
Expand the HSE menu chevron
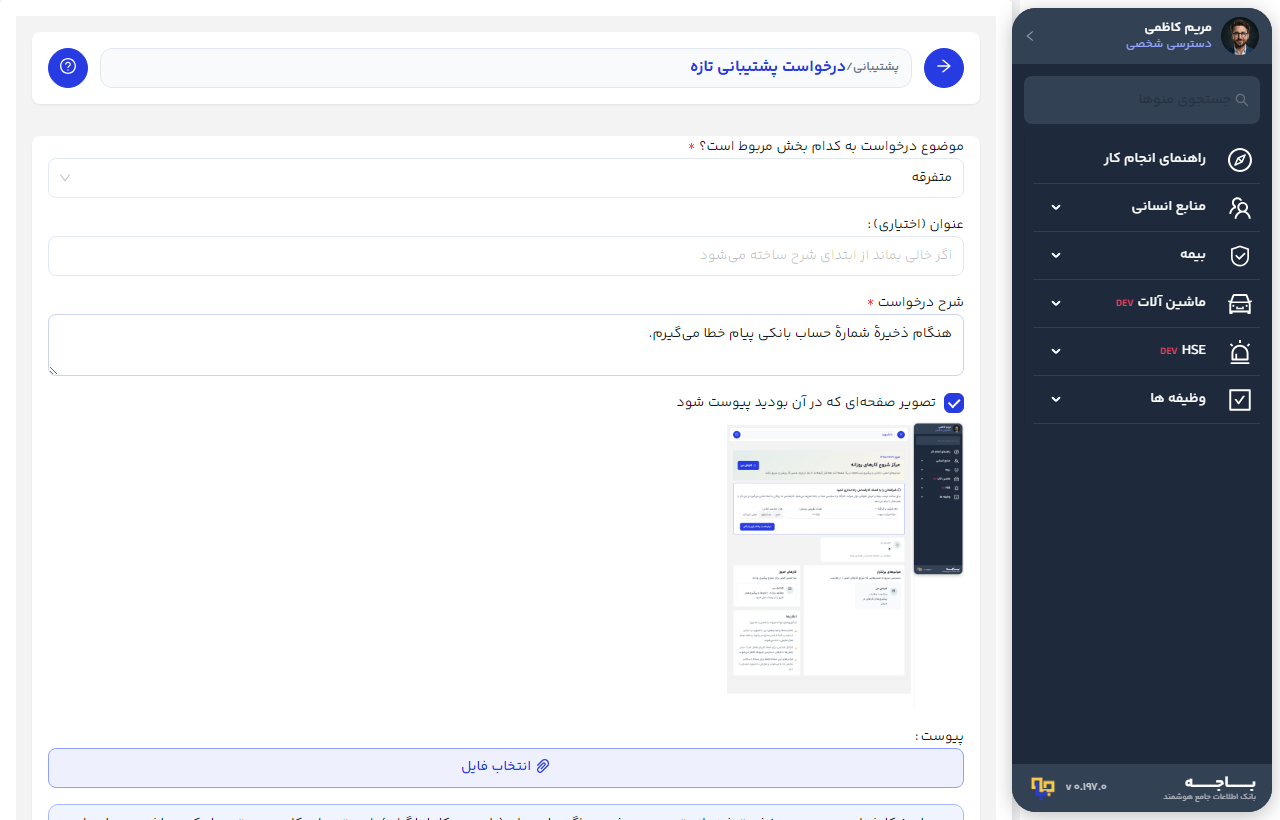(x=1056, y=352)
